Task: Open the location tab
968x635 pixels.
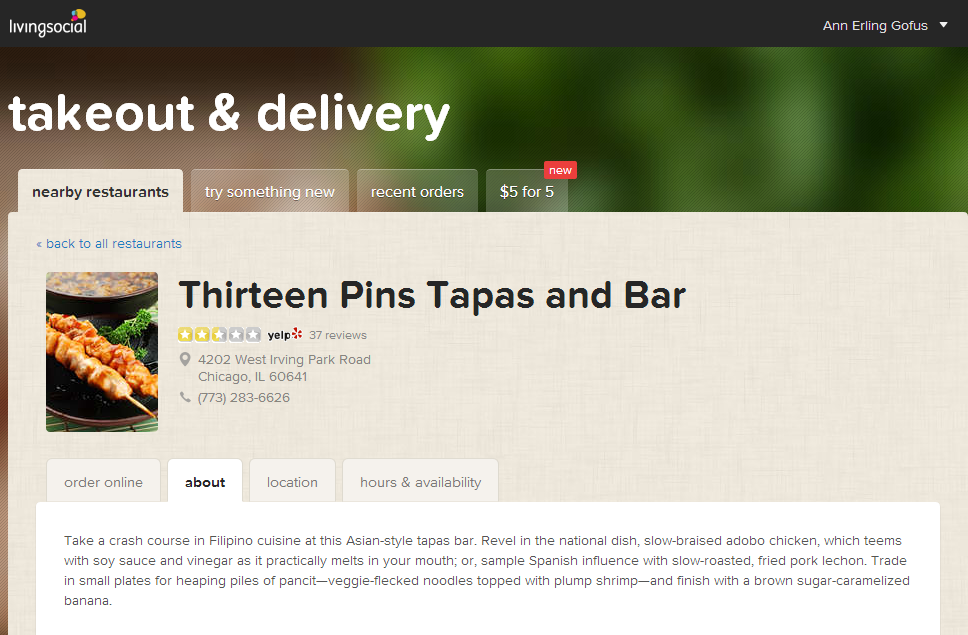Action: coord(292,482)
